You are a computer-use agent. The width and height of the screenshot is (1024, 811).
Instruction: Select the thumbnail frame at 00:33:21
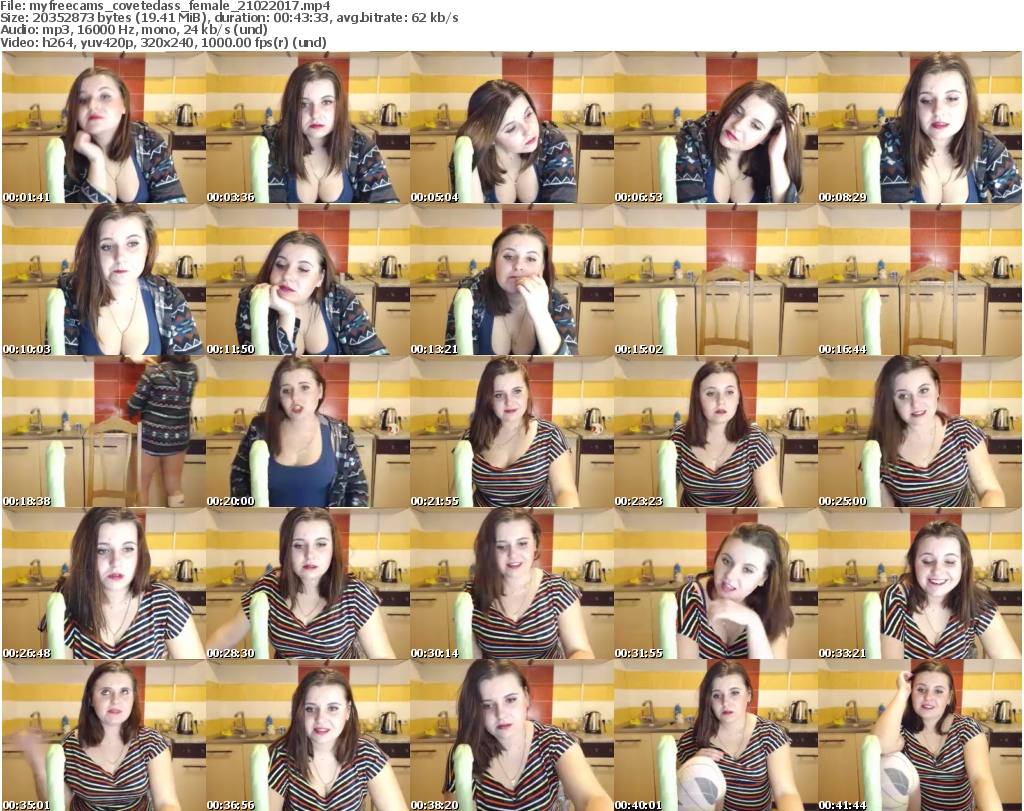[920, 584]
